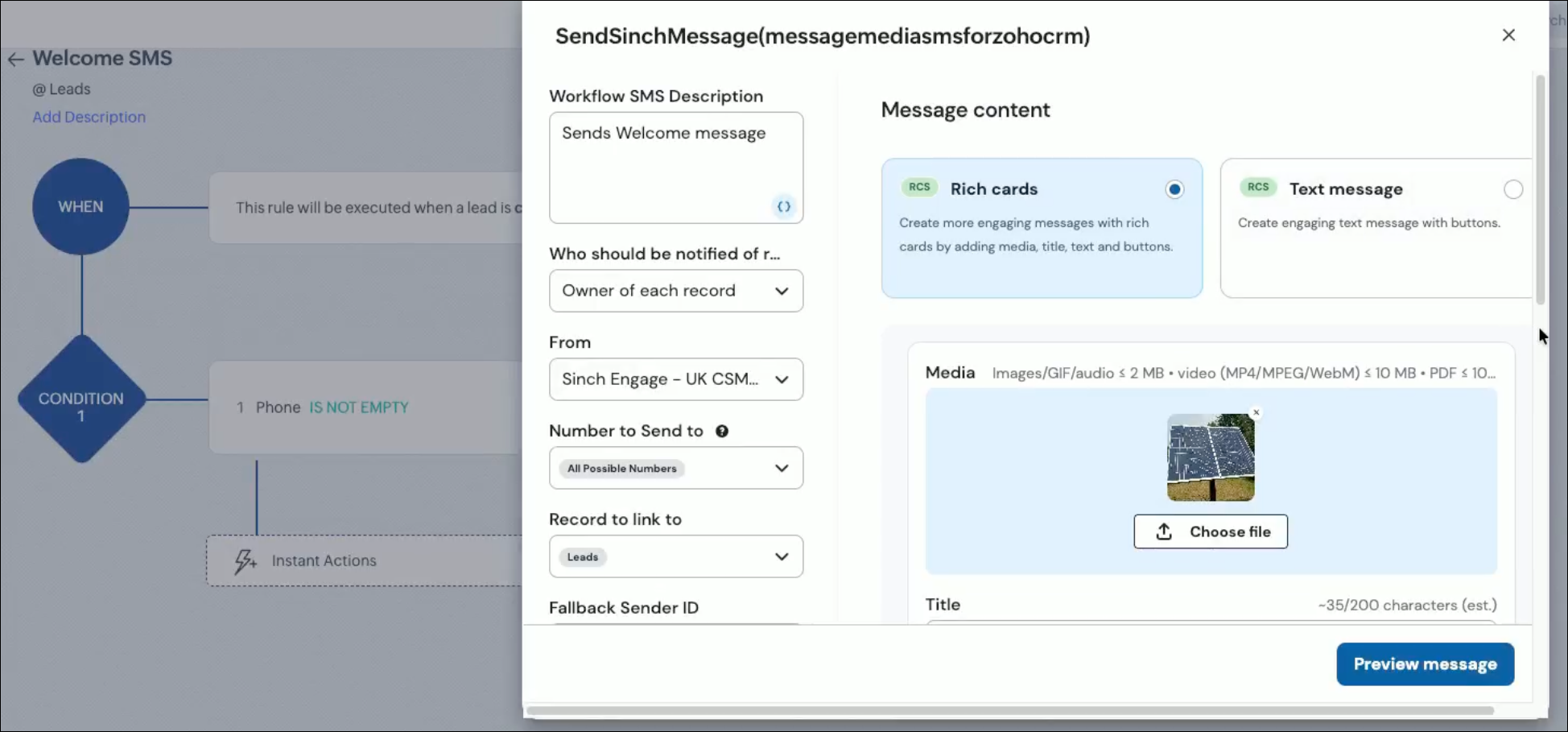This screenshot has width=1568, height=732.
Task: Close the SendSinchMessage dialog
Action: coord(1508,35)
